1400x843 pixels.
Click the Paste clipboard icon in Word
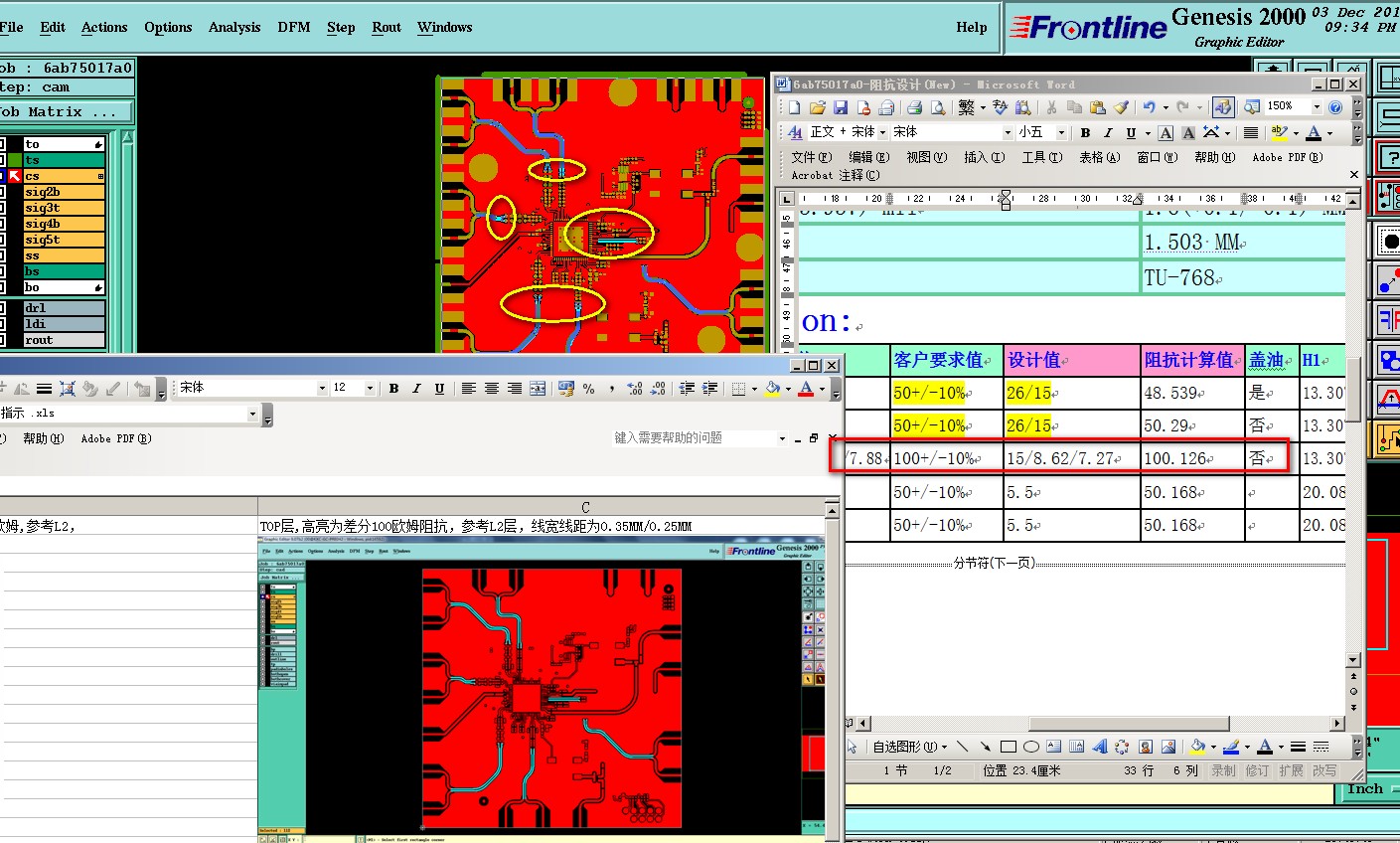[1098, 107]
